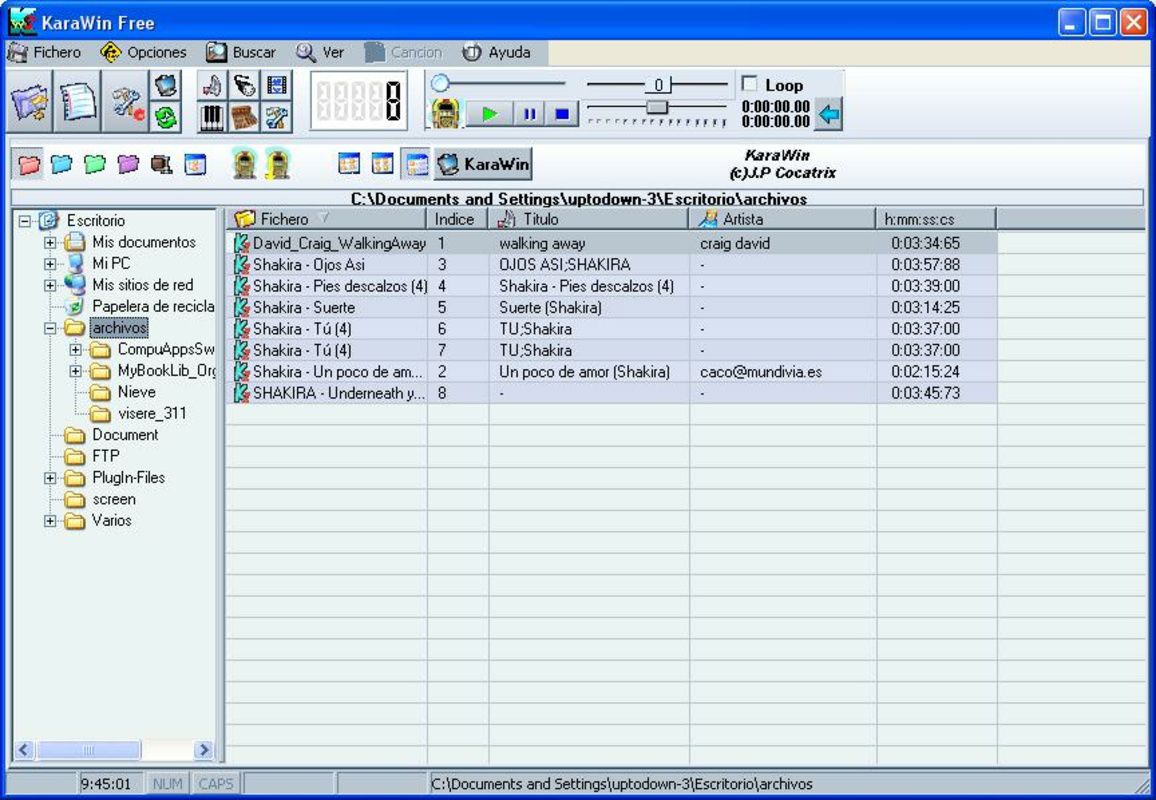1156x800 pixels.
Task: Click the green refresh icon
Action: 166,117
